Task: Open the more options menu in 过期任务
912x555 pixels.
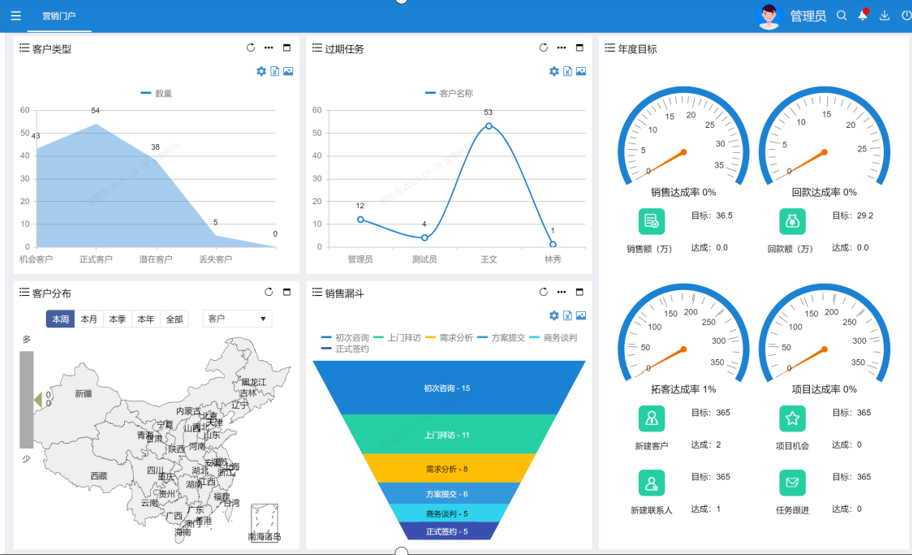Action: tap(562, 48)
